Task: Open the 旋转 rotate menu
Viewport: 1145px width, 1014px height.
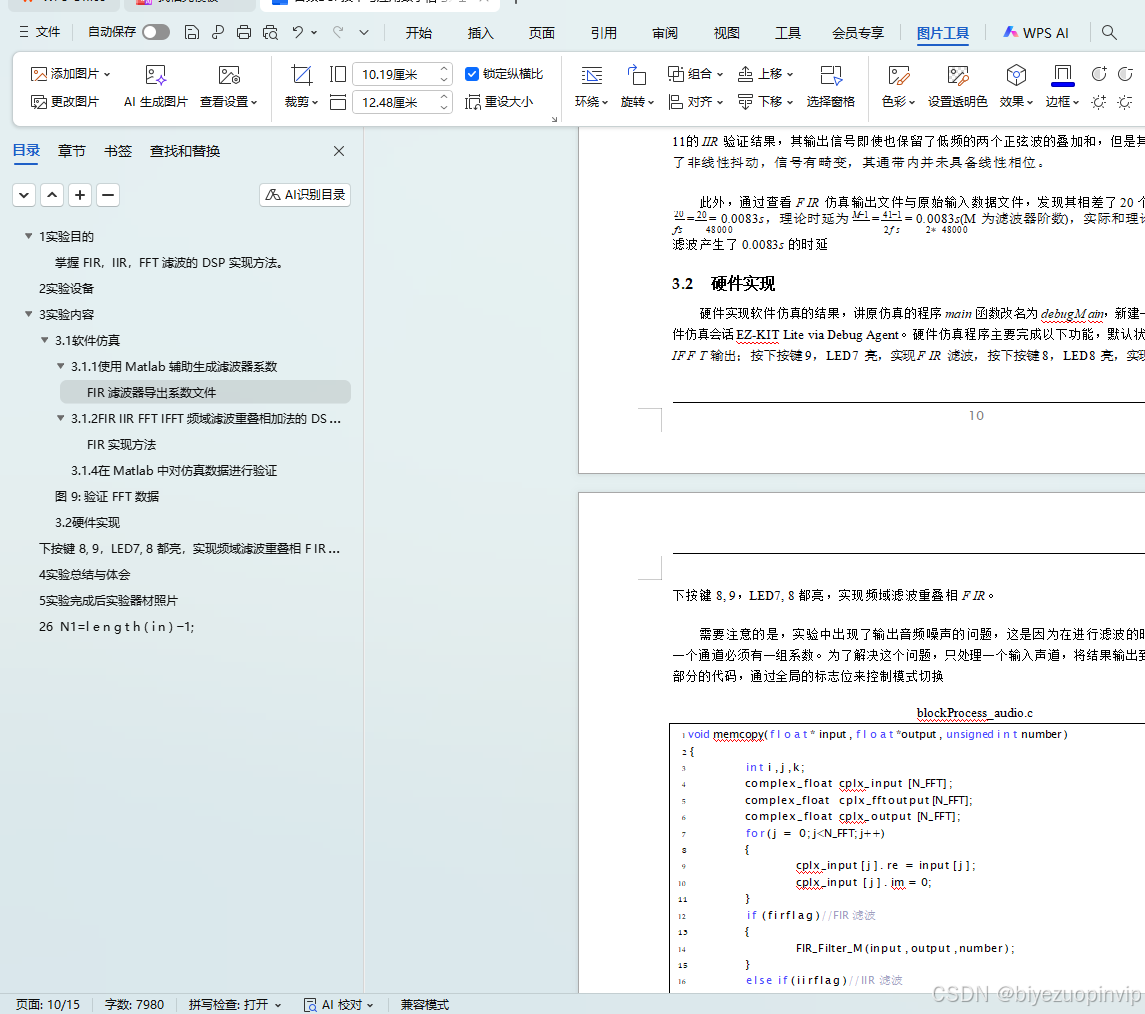Action: [x=637, y=87]
